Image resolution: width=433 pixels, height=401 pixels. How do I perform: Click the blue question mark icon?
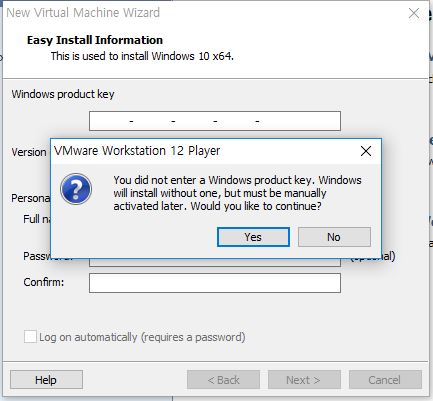[x=76, y=189]
